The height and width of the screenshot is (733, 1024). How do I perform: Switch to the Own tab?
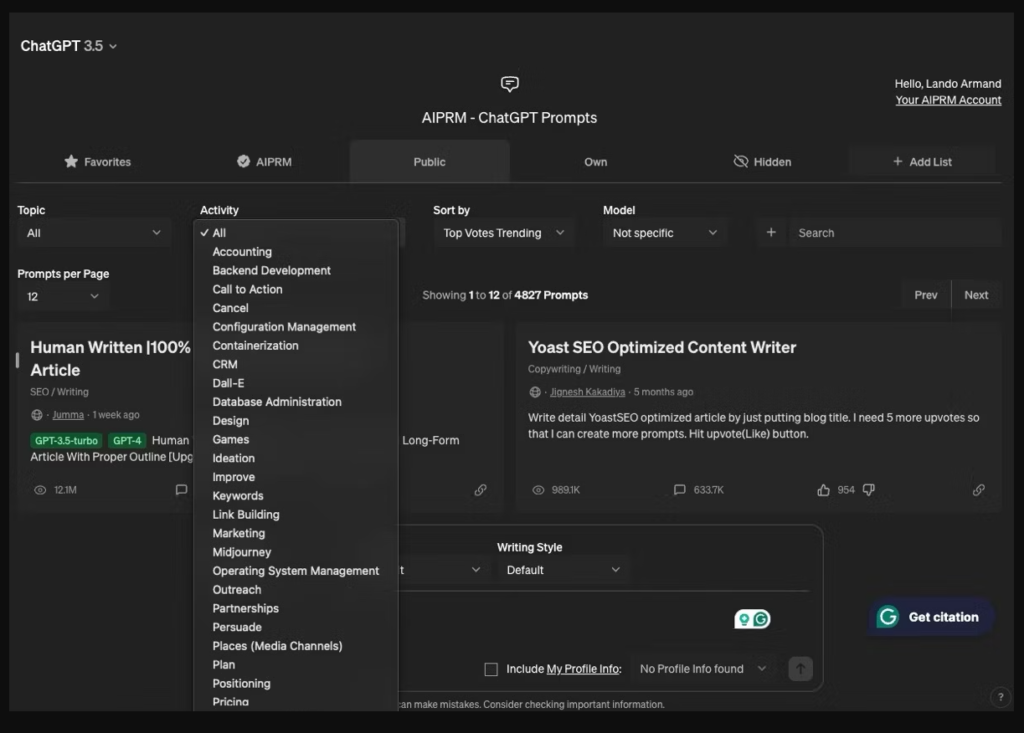coord(595,161)
